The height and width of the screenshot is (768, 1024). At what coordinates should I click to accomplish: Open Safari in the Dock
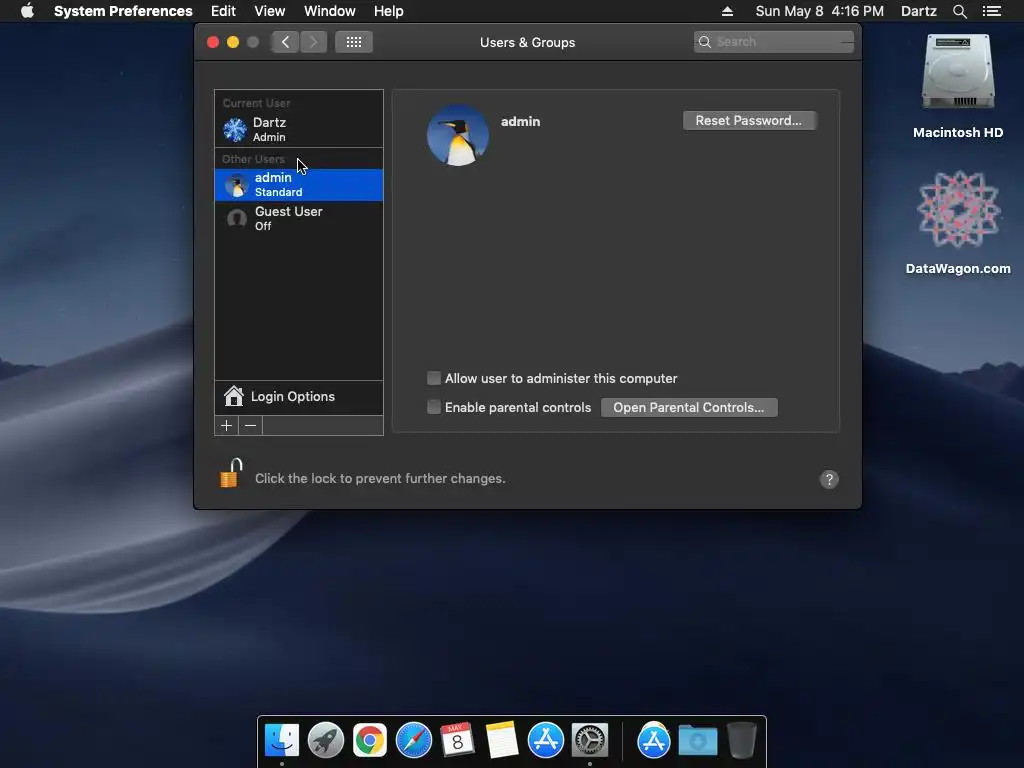pos(414,740)
